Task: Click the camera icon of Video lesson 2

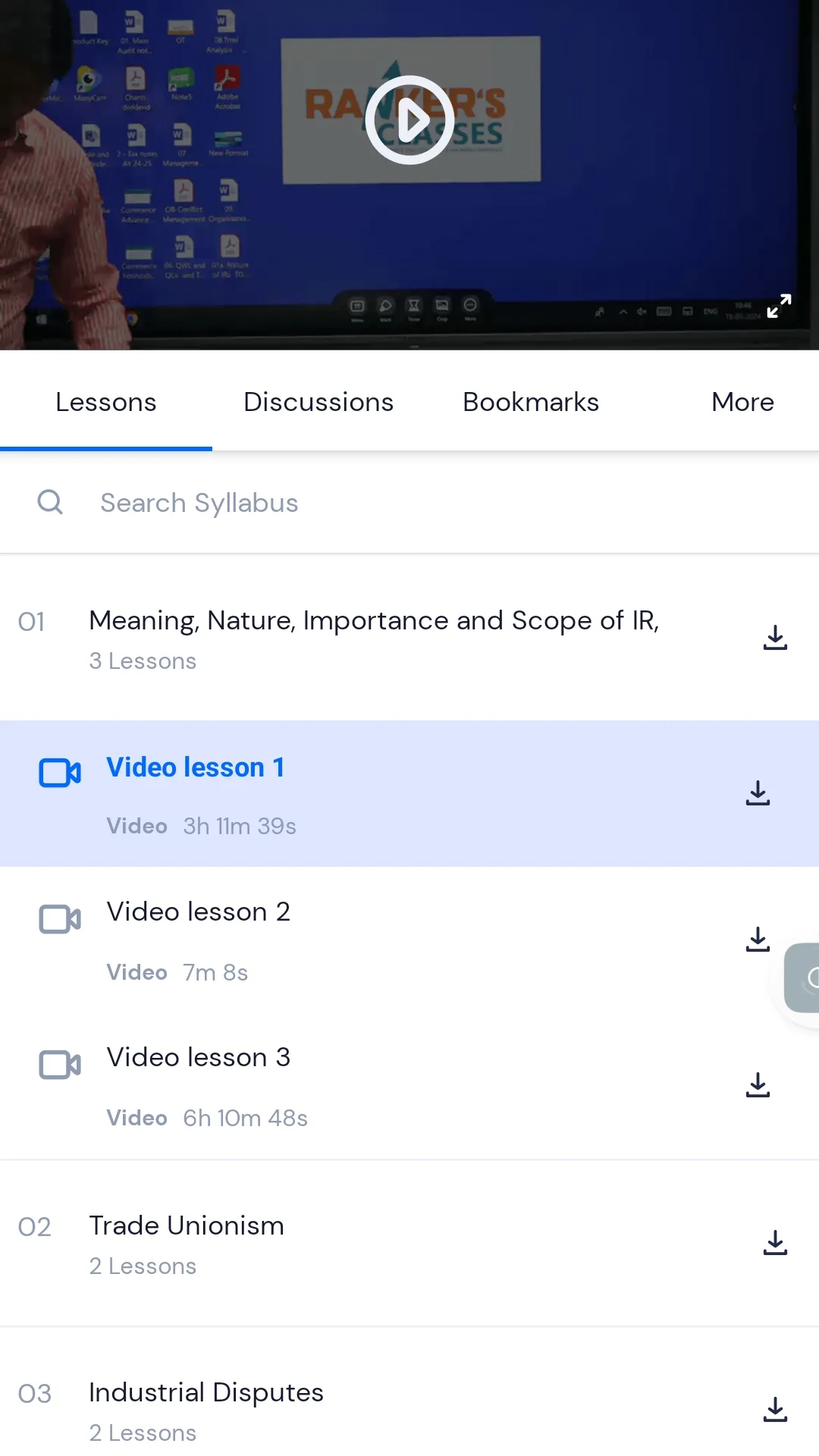Action: coord(60,919)
